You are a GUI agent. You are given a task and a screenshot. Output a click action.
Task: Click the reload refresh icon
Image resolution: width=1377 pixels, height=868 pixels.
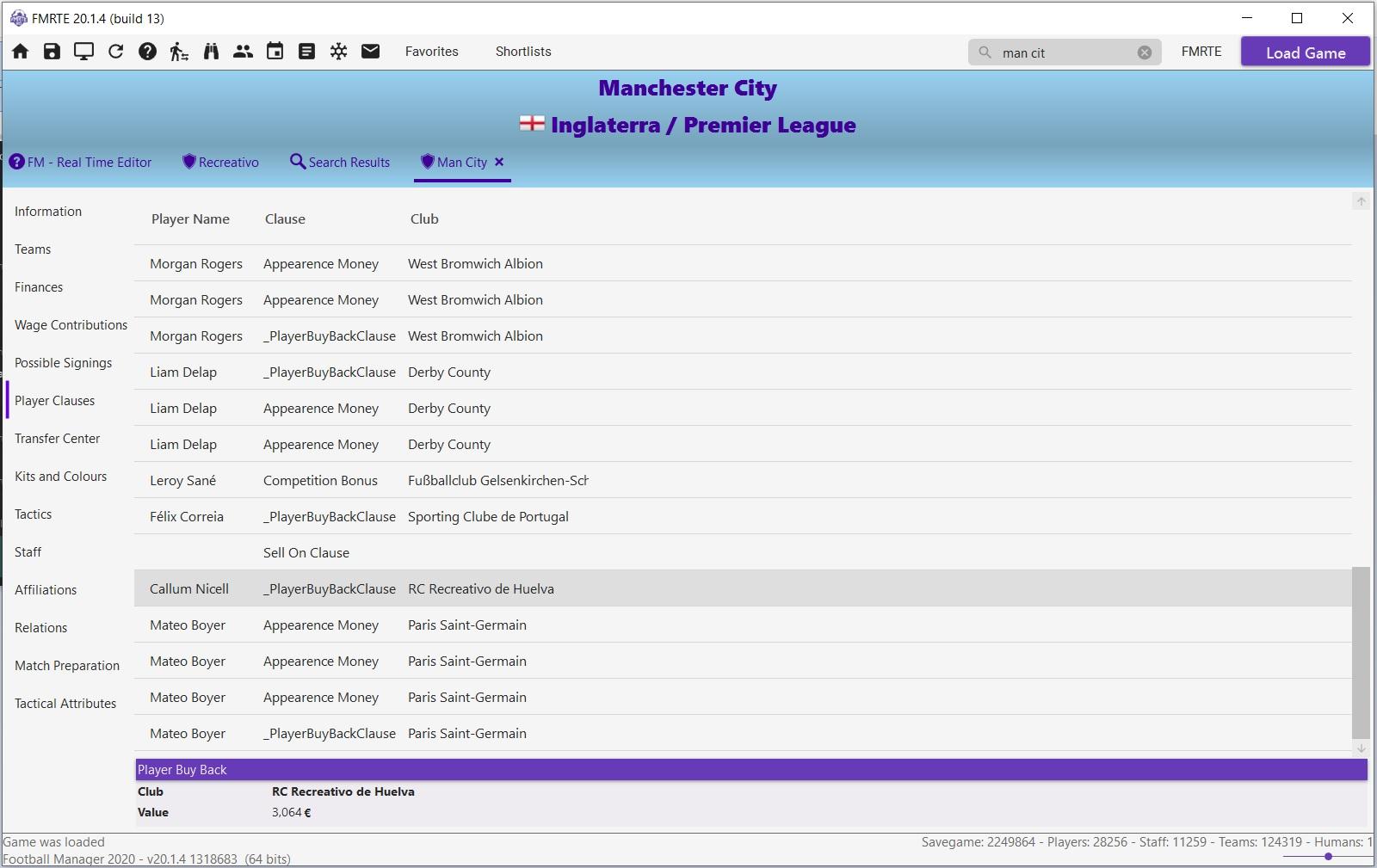coord(115,52)
